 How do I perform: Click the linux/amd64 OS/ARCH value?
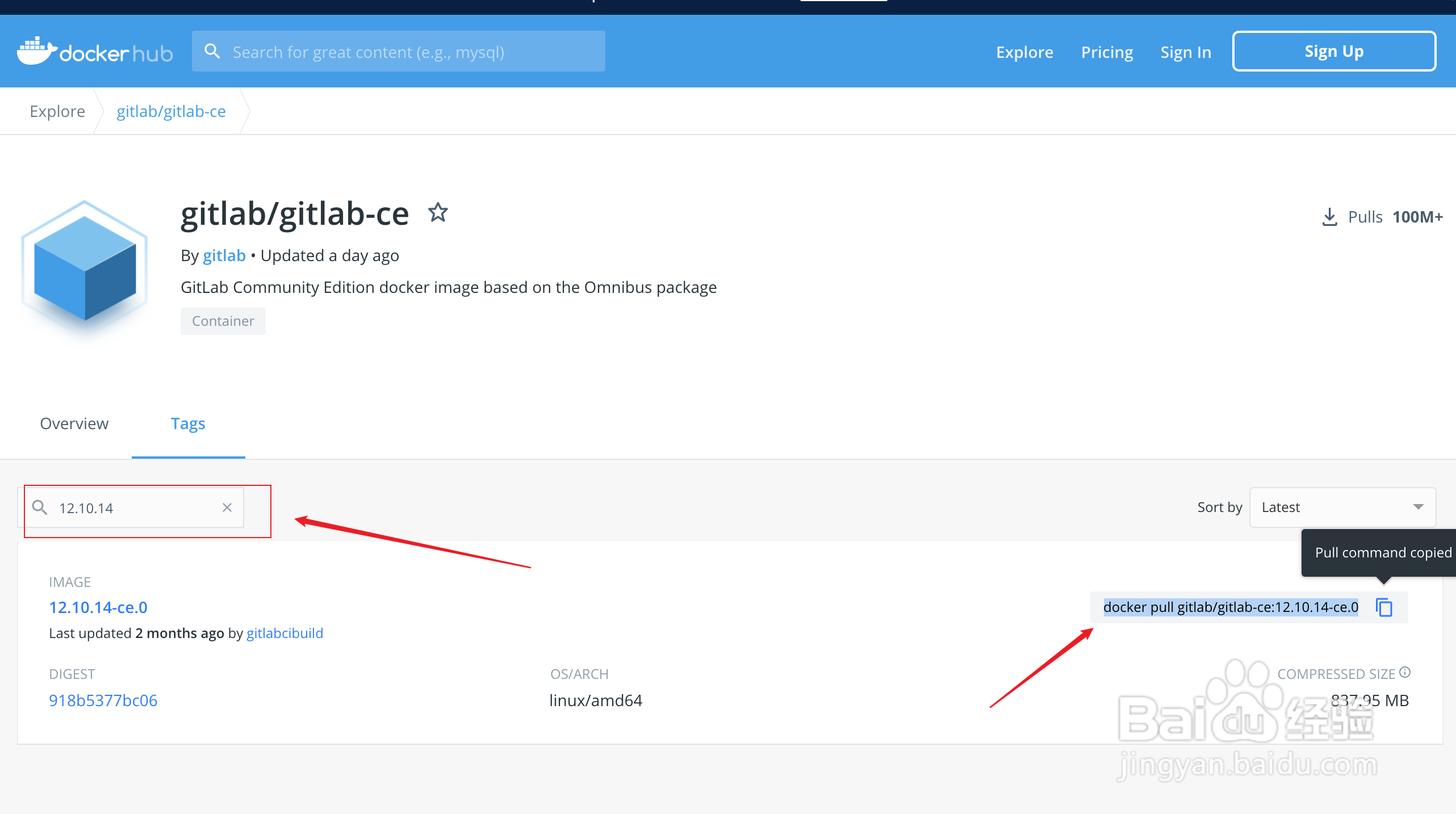(x=595, y=700)
